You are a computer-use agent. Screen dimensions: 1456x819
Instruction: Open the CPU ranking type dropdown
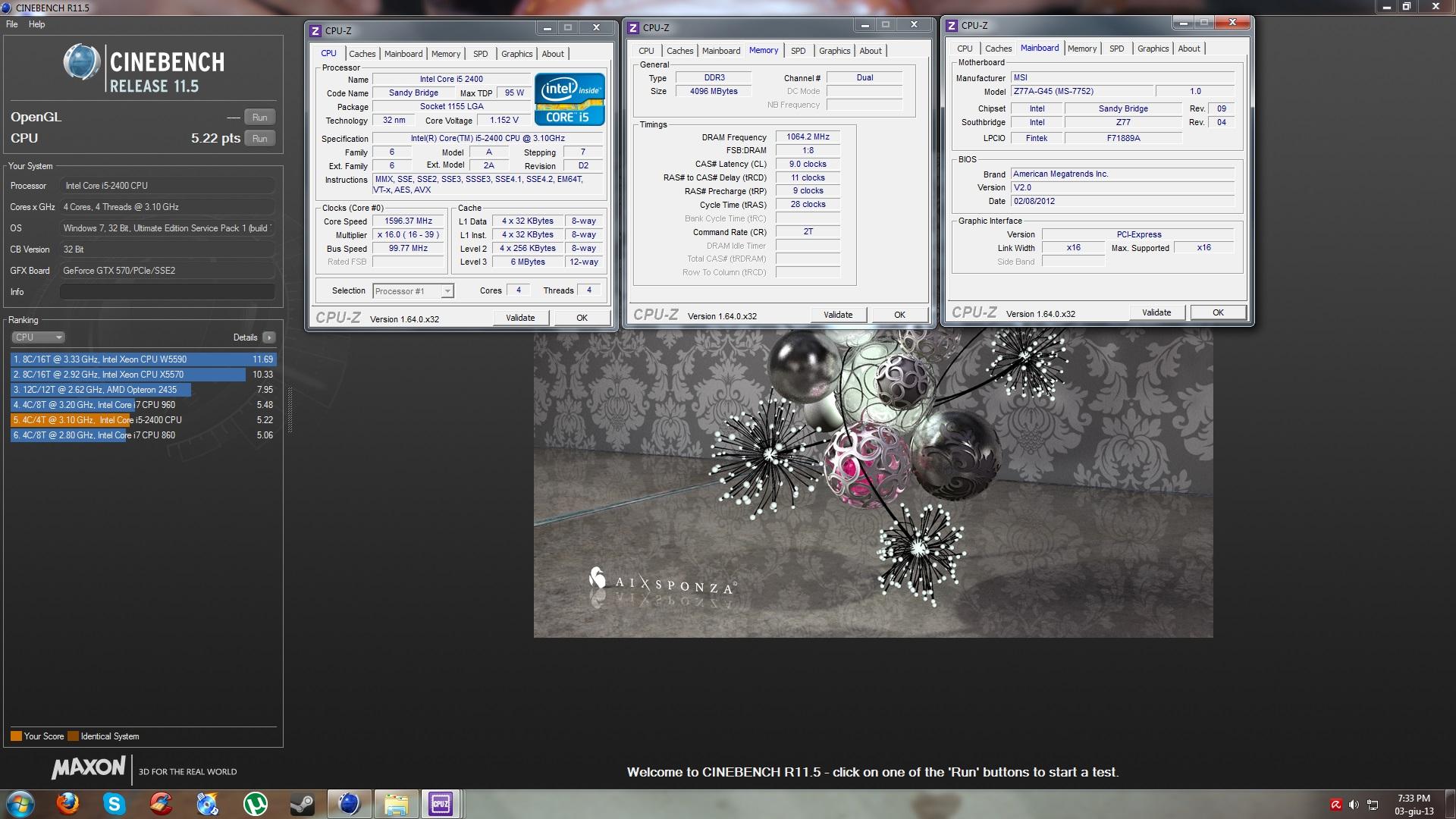38,337
